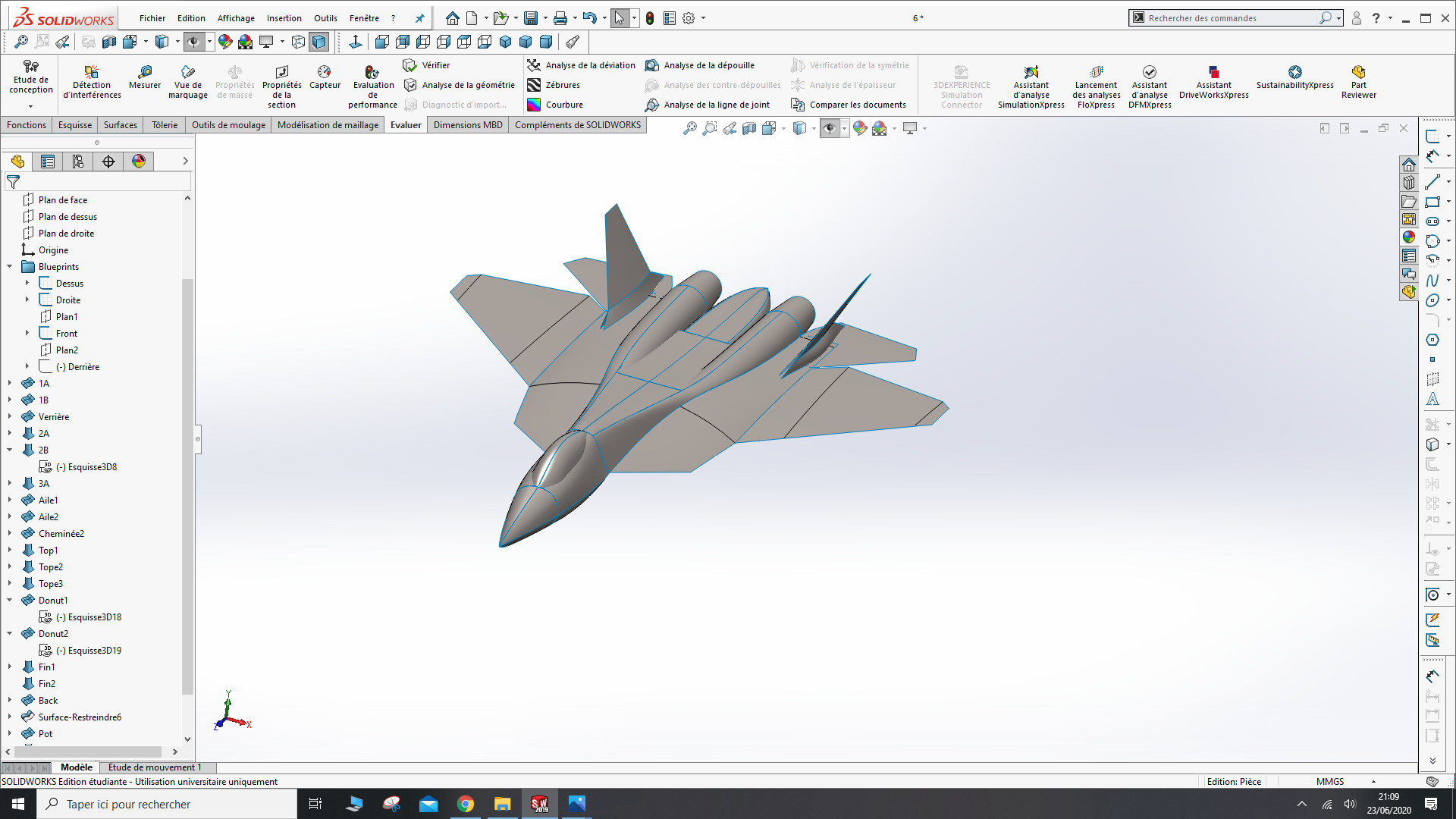Open the Insertion menu
The height and width of the screenshot is (819, 1456).
[x=284, y=18]
